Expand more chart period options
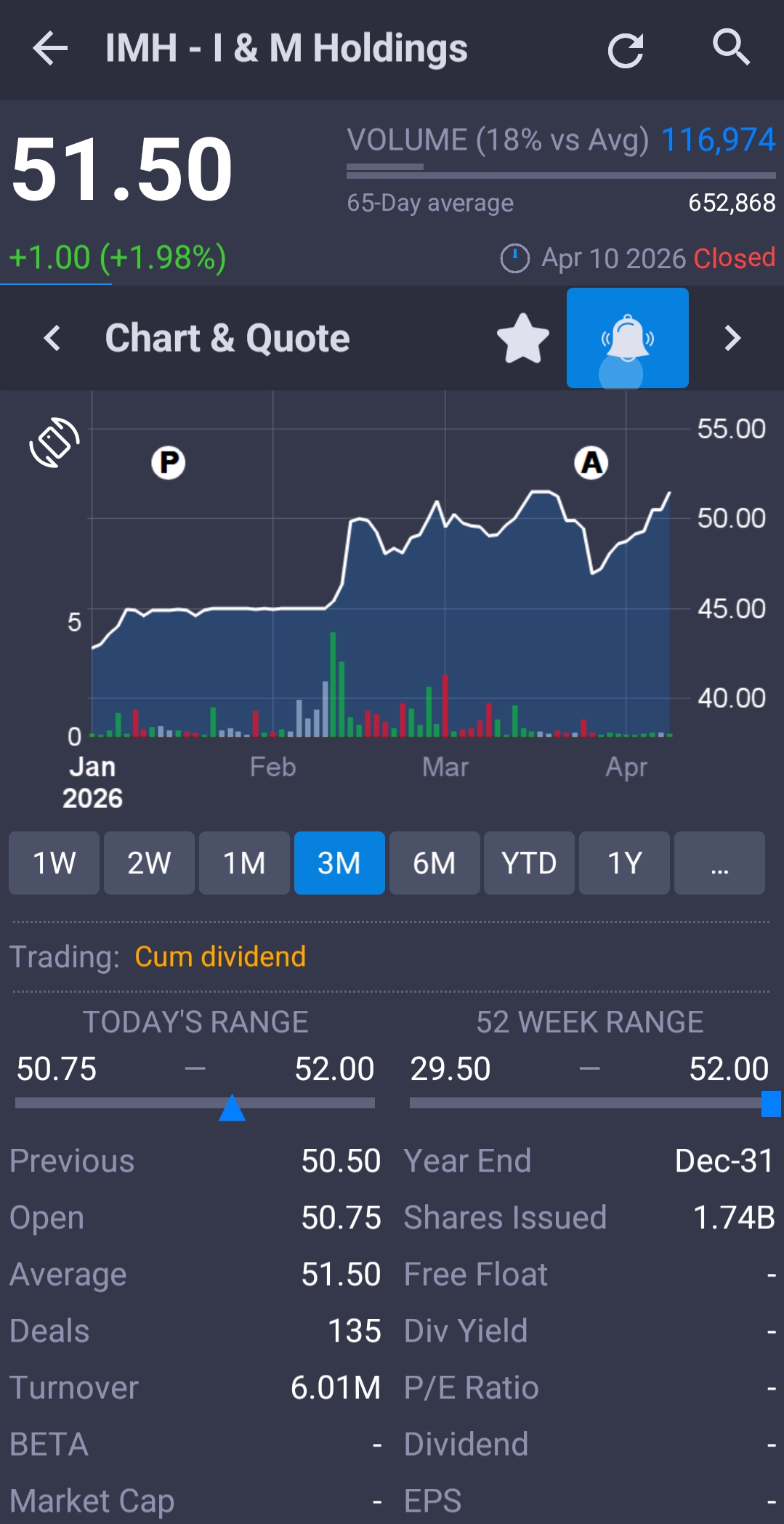 click(x=719, y=863)
